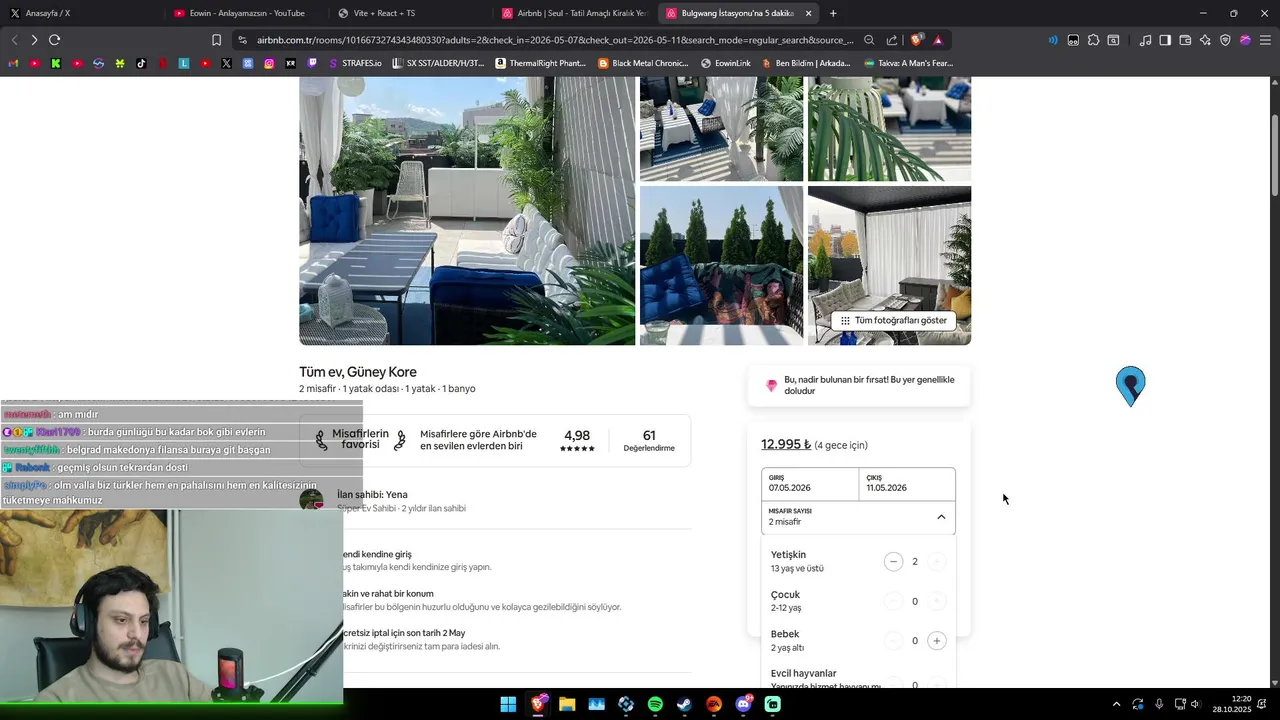Screen dimensions: 1280x720
Task: Increase the Bebek infant count
Action: [936, 641]
